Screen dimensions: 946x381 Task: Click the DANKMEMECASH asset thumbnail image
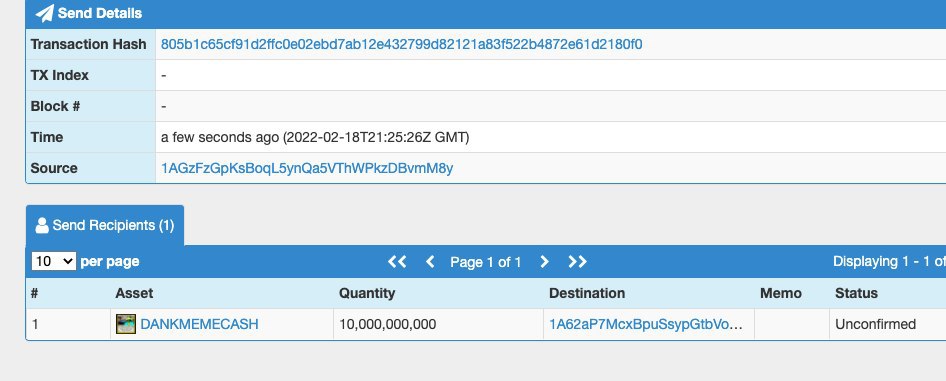tap(125, 324)
